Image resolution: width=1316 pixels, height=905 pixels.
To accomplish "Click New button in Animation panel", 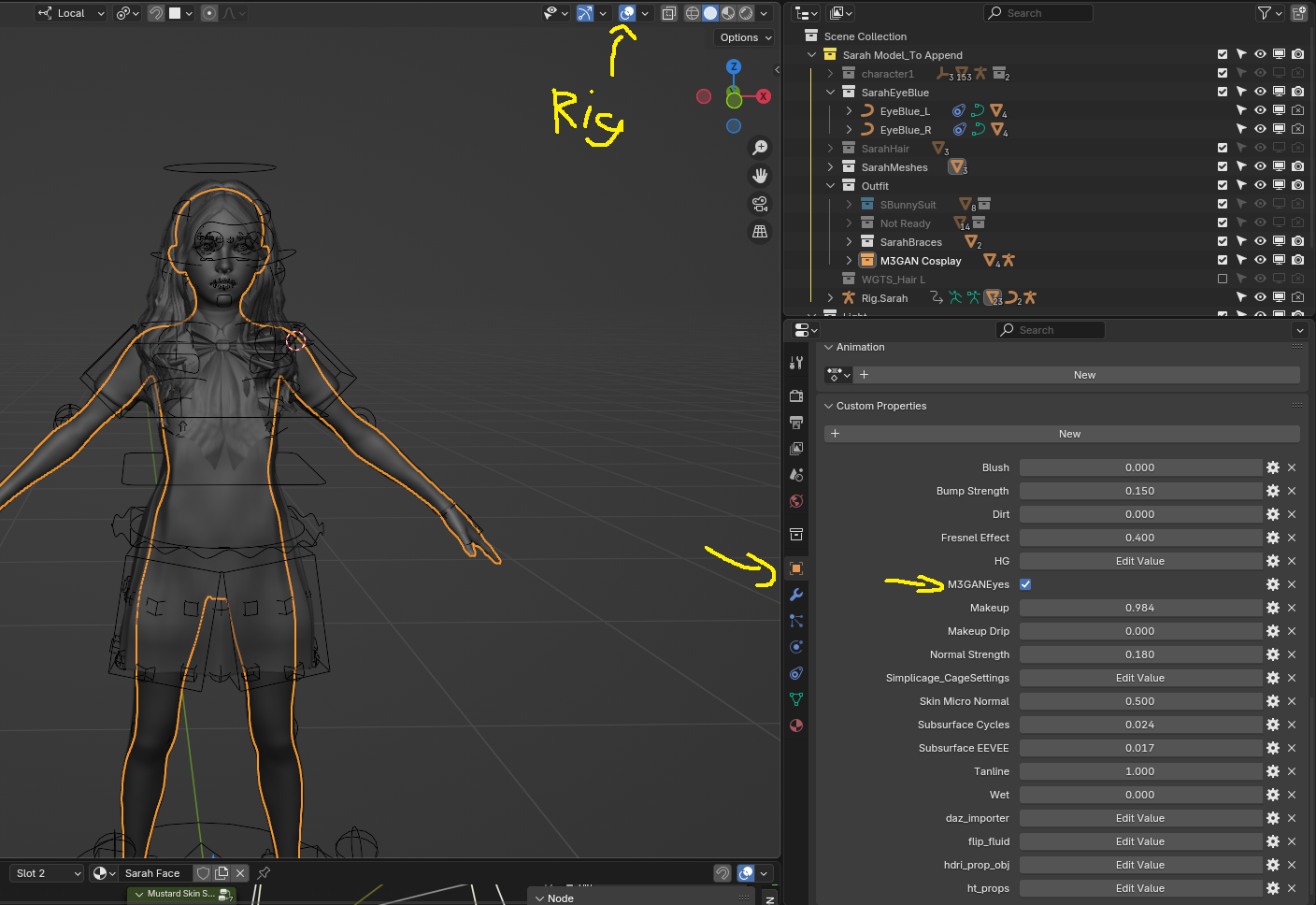I will tap(1078, 375).
